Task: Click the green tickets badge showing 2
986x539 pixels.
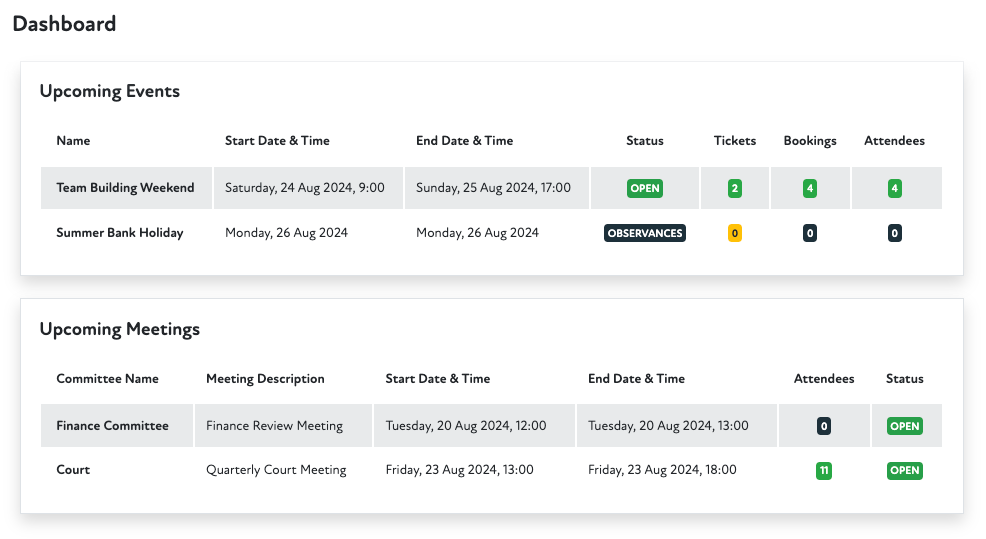Action: tap(735, 188)
